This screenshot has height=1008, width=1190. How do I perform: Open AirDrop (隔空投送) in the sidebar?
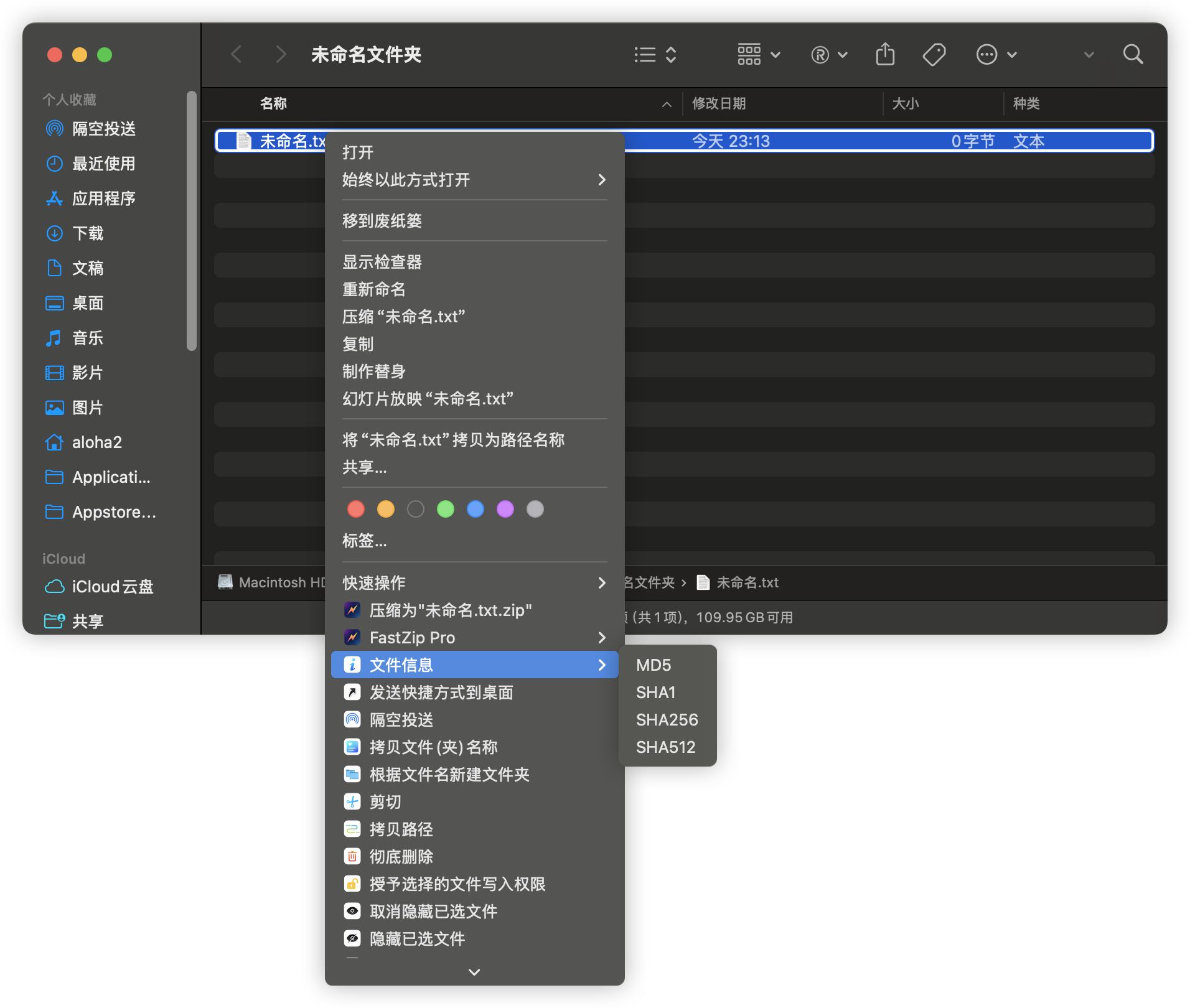(103, 129)
